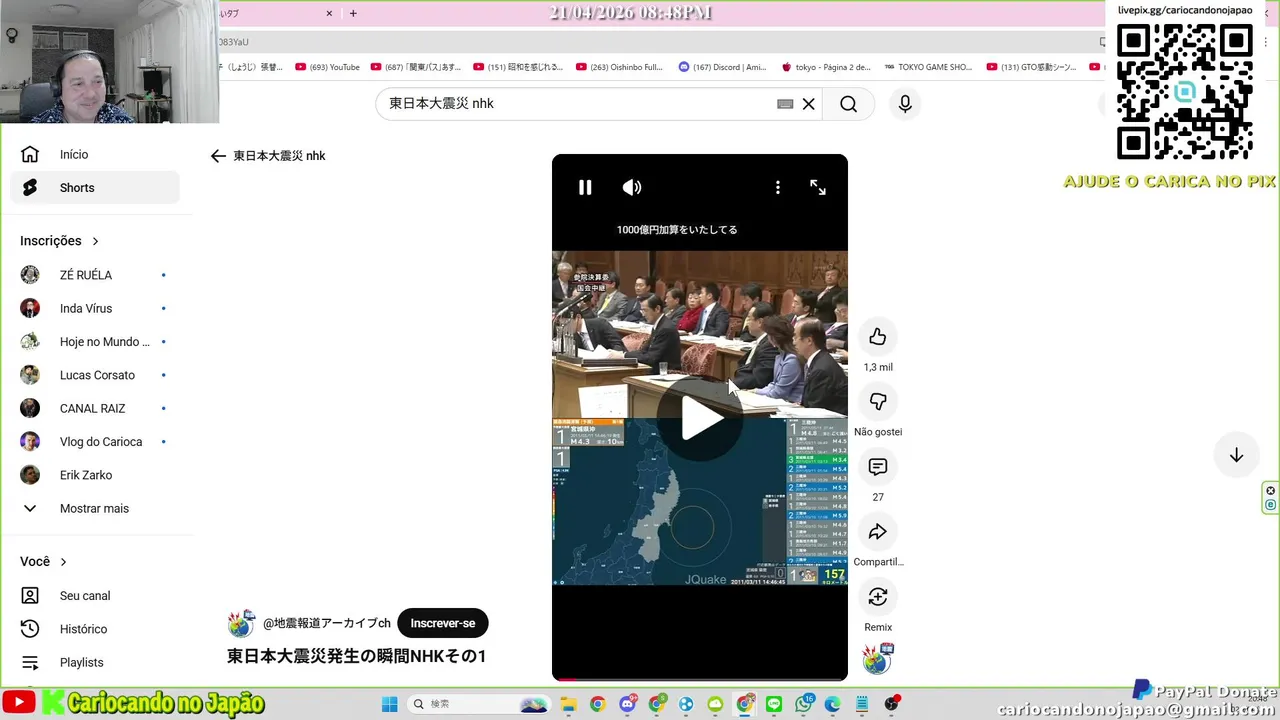Select Shorts in the sidebar

tap(95, 187)
